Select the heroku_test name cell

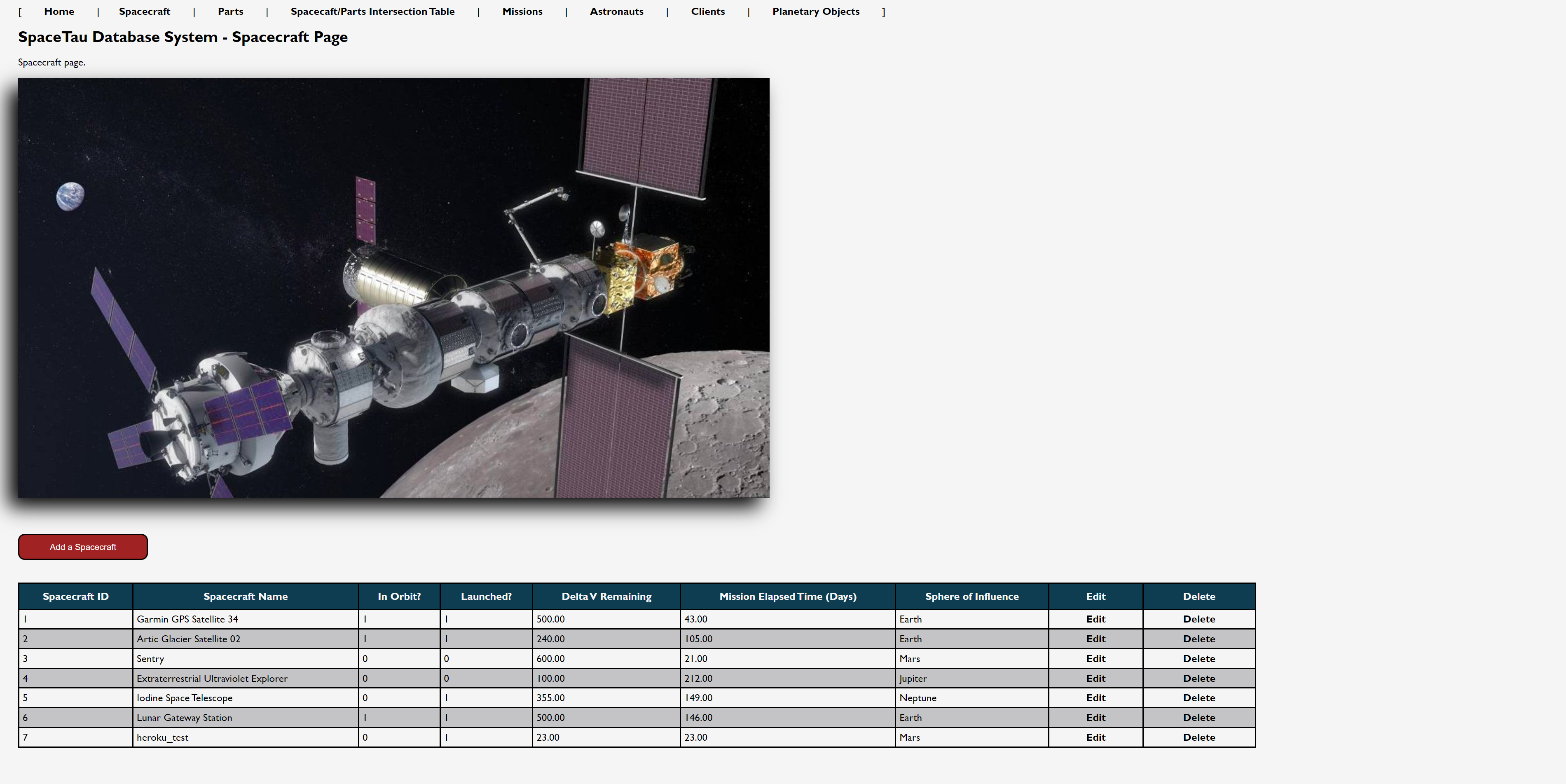[x=246, y=737]
